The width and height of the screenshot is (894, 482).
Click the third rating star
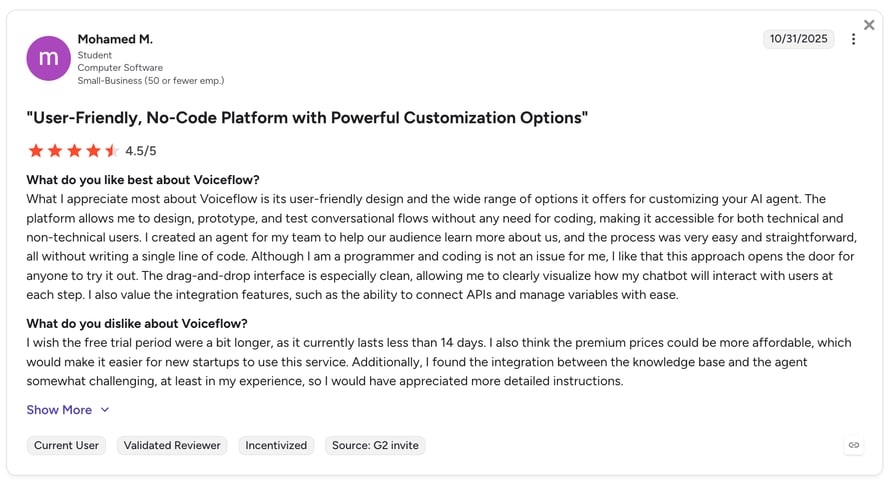74,151
